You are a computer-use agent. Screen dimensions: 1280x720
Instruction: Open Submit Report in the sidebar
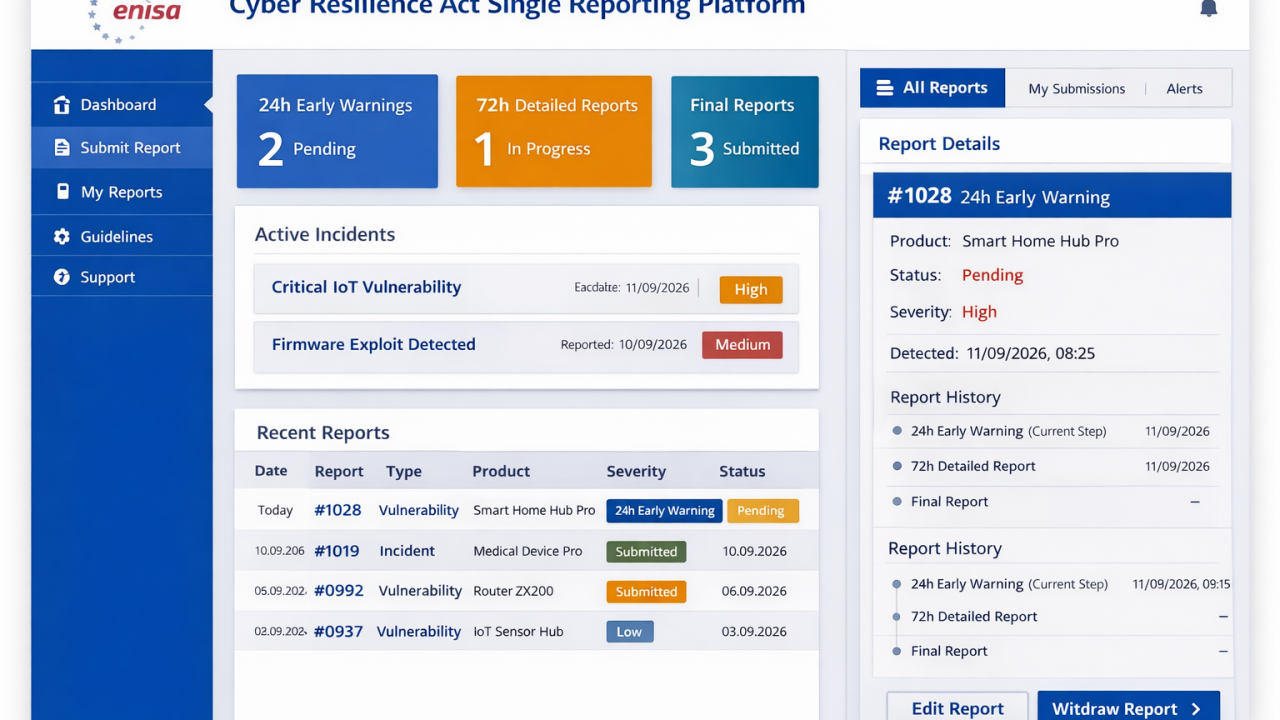point(122,148)
